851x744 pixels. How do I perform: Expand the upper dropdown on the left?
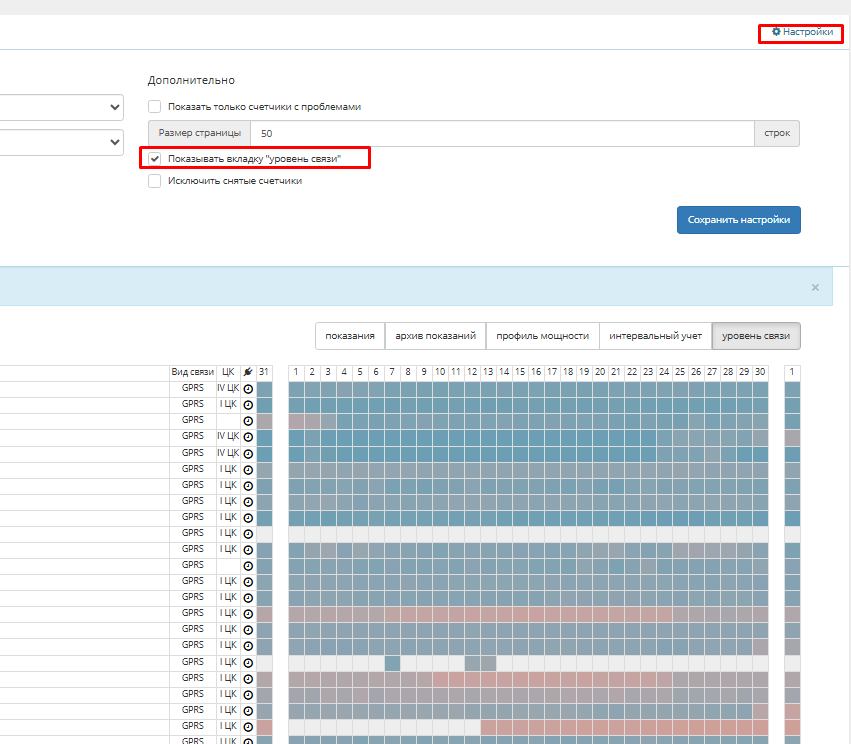(x=60, y=107)
